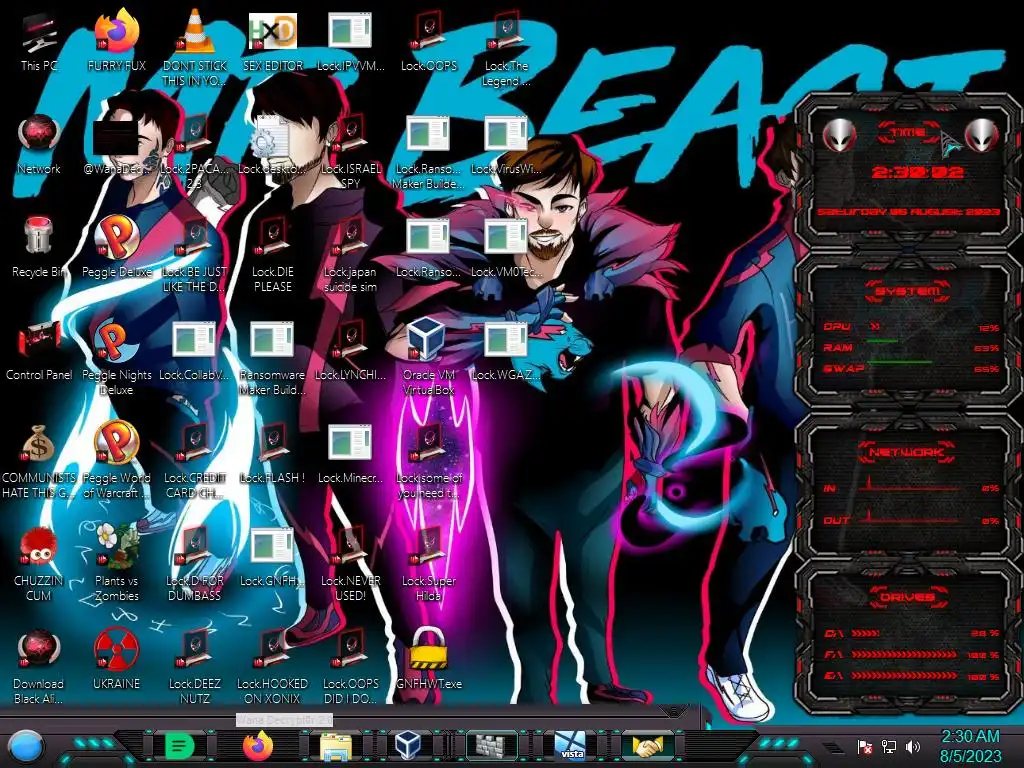This screenshot has width=1024, height=768.
Task: Select the Lock.WGAZ... file icon
Action: (506, 351)
